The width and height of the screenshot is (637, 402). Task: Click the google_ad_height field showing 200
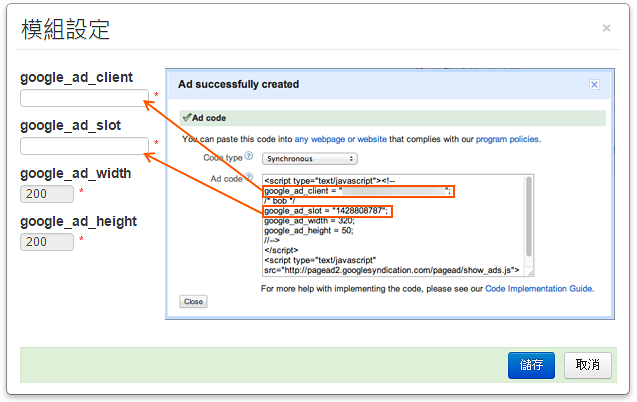coord(47,242)
